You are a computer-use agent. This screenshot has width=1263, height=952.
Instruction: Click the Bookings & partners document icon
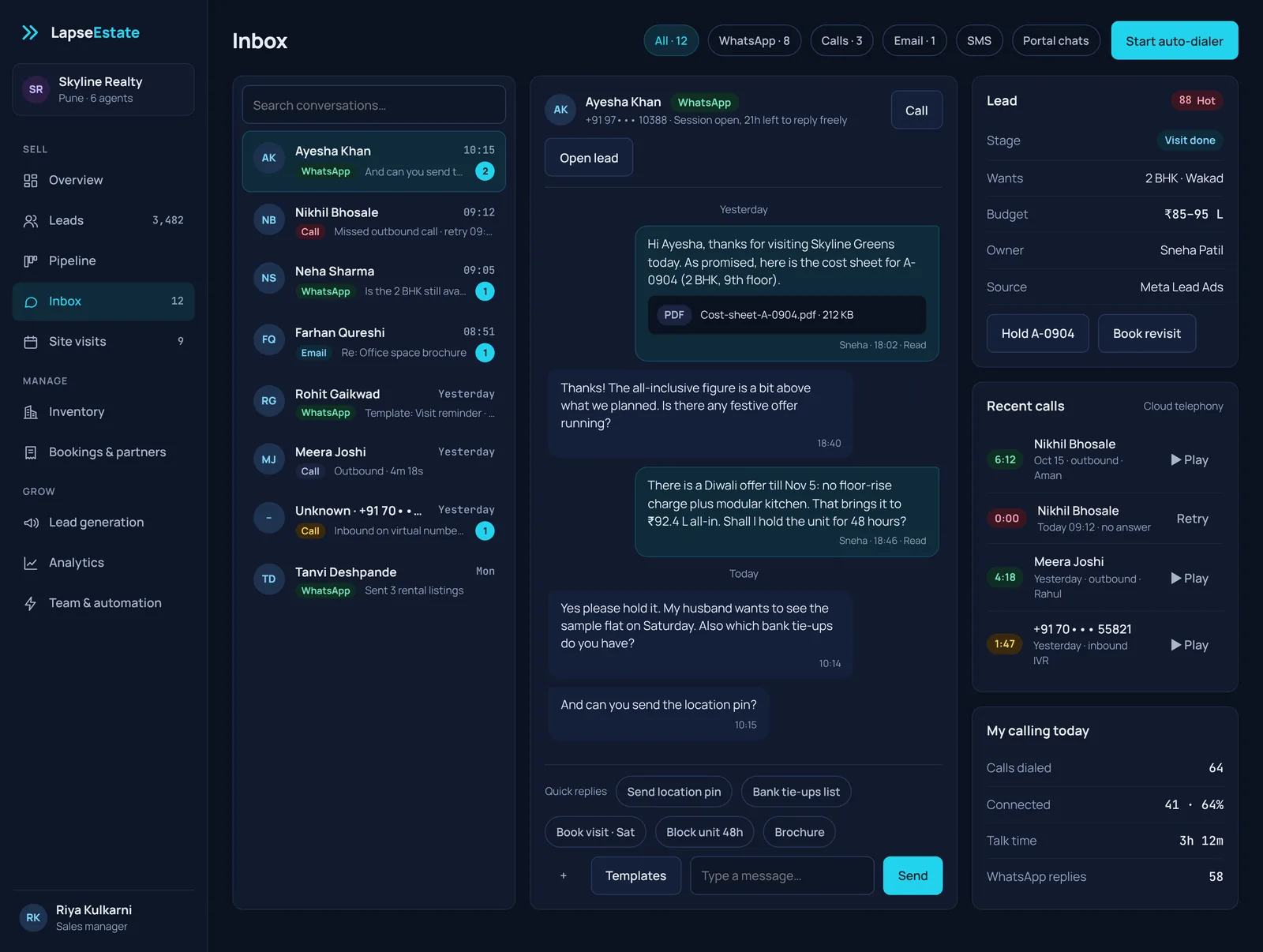[31, 452]
